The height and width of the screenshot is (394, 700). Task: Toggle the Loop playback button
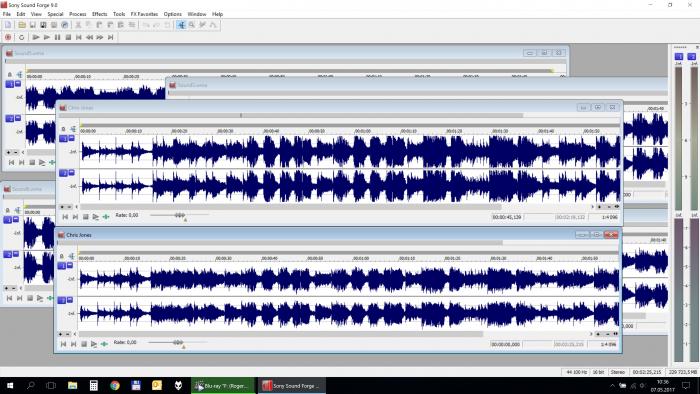point(21,37)
